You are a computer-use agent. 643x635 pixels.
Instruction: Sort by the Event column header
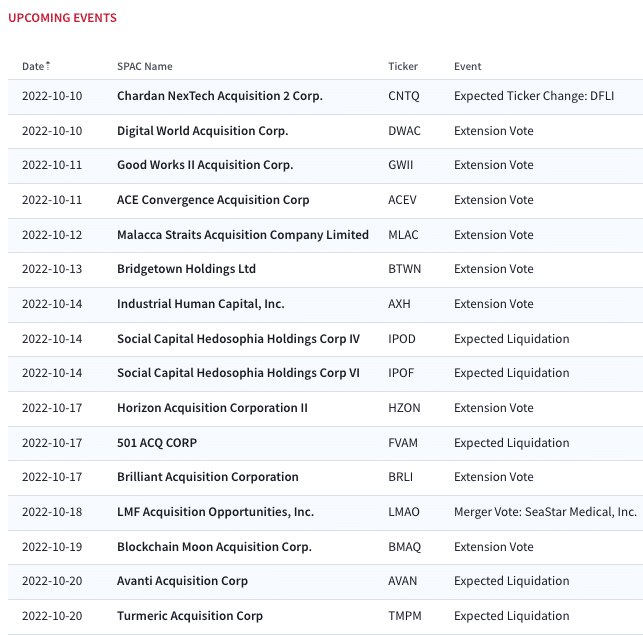(x=467, y=66)
